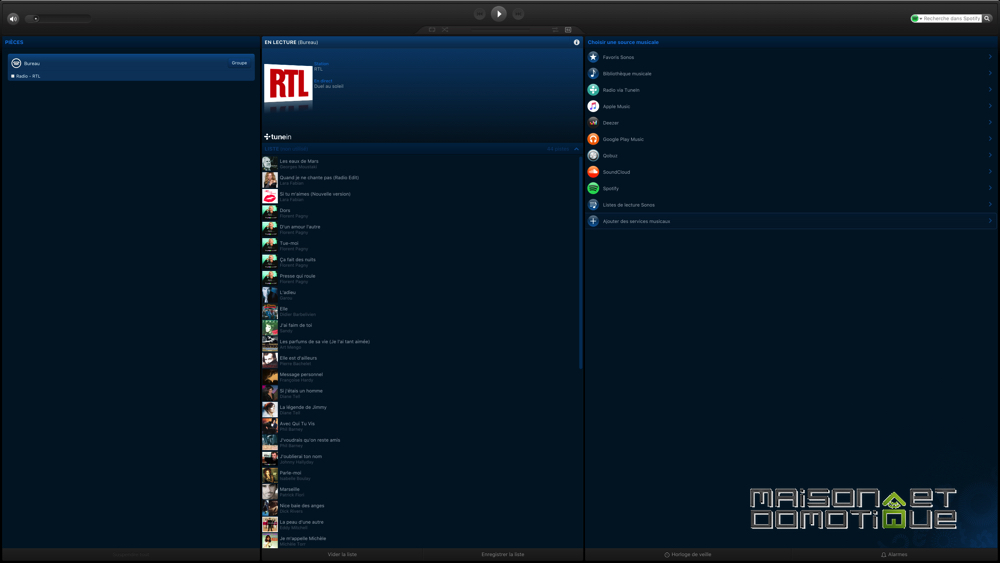Select track Les eaux de Mars
This screenshot has height=563, width=1000.
(421, 163)
